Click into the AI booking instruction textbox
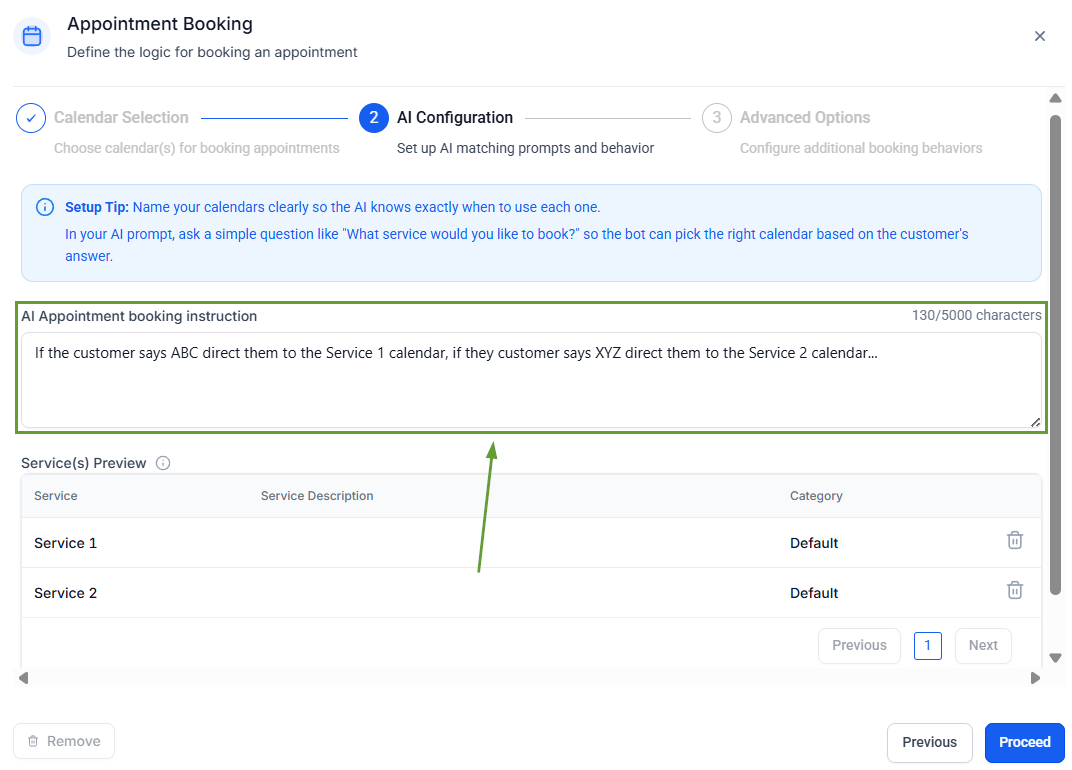The height and width of the screenshot is (770, 1072). (530, 380)
